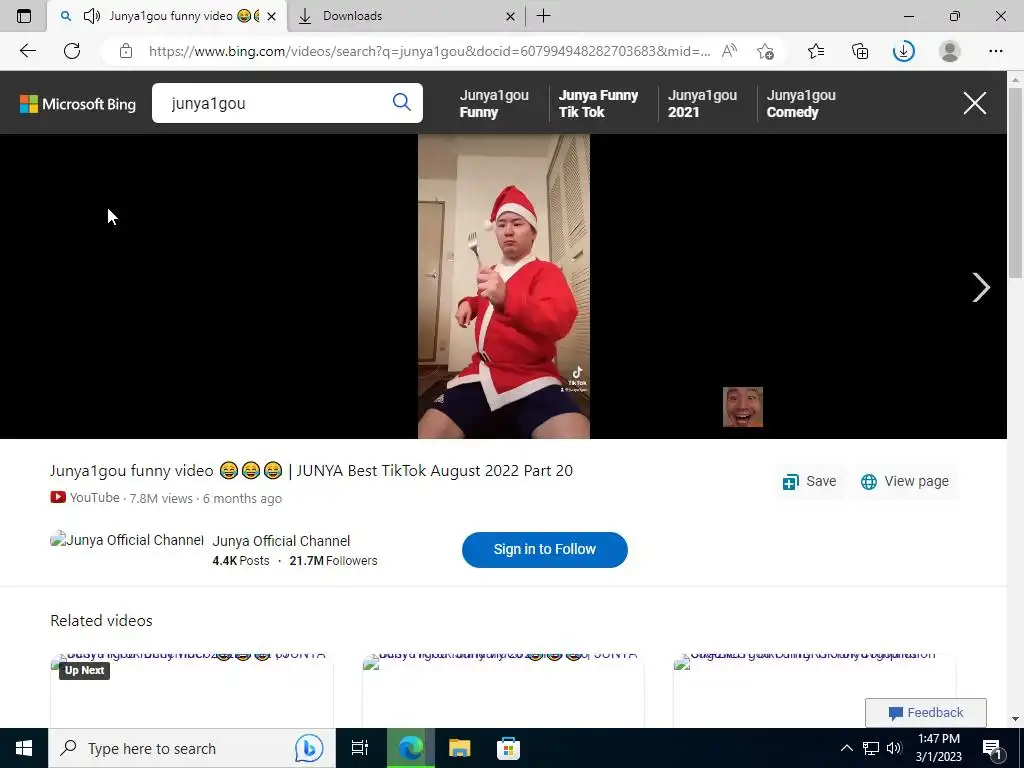Screen dimensions: 1024x768
Task: Switch to Microsoft Edge on taskbar
Action: tap(411, 748)
